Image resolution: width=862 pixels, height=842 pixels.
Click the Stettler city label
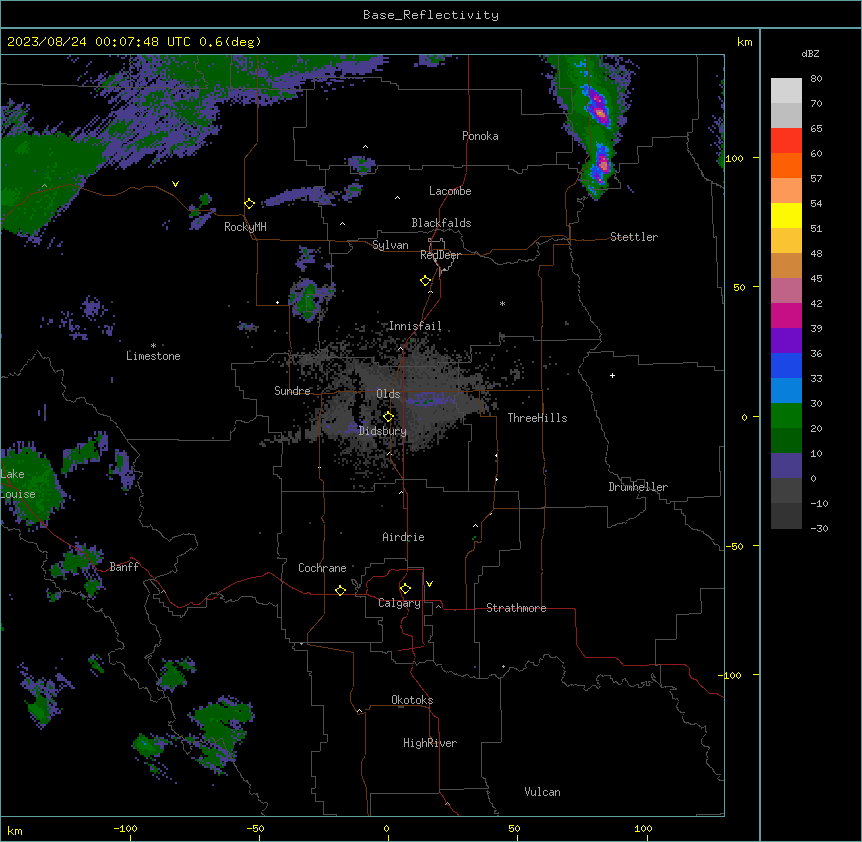[634, 237]
